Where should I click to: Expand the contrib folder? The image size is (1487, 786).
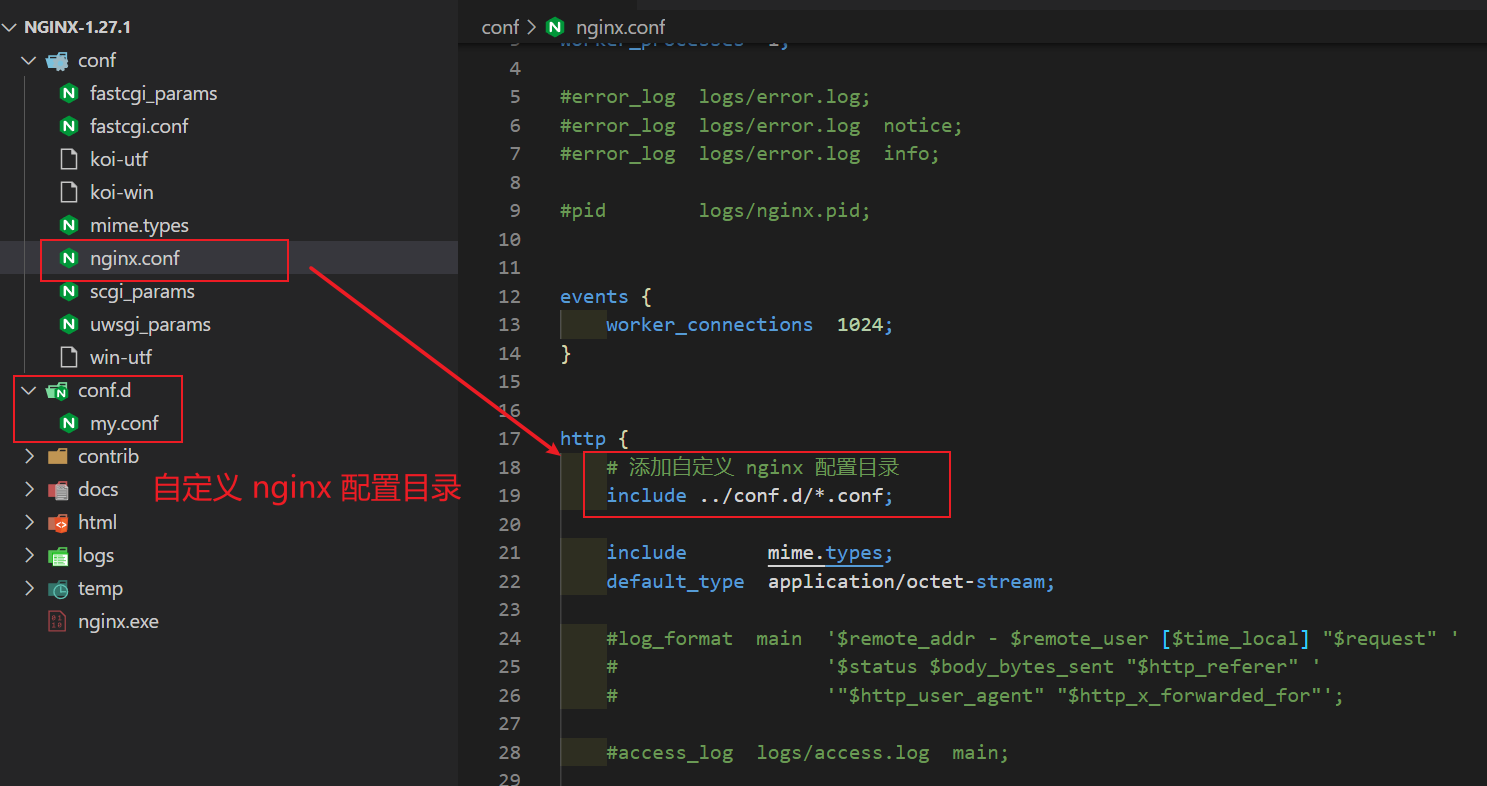[29, 456]
